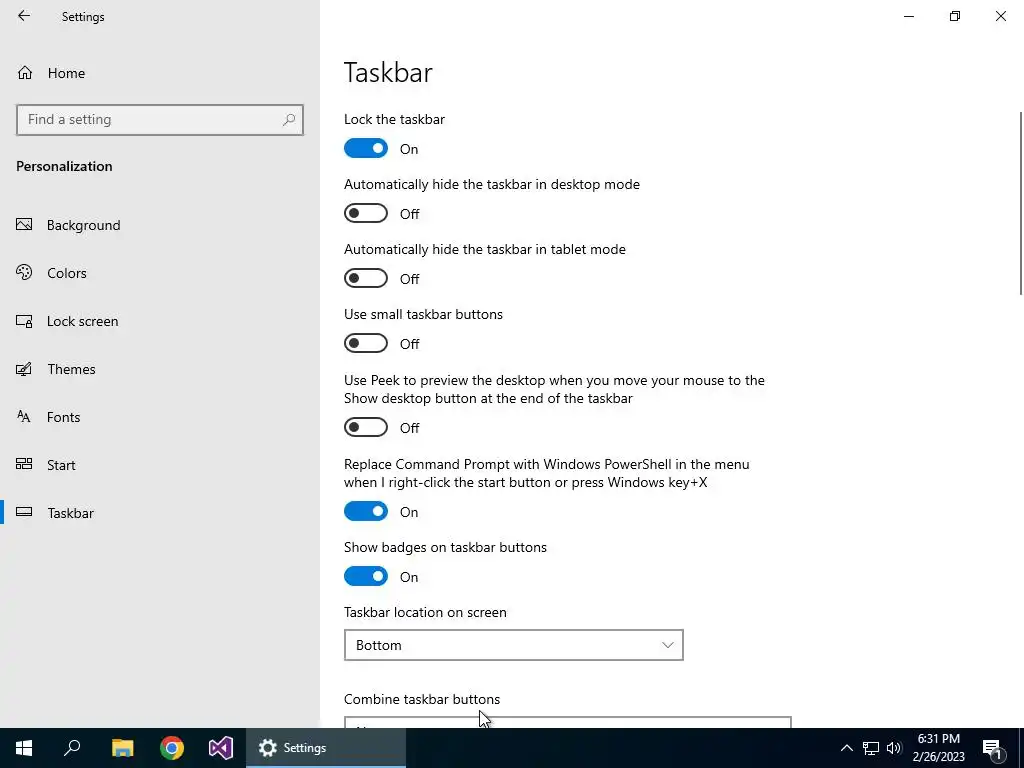Go back using the Settings back arrow

24,16
